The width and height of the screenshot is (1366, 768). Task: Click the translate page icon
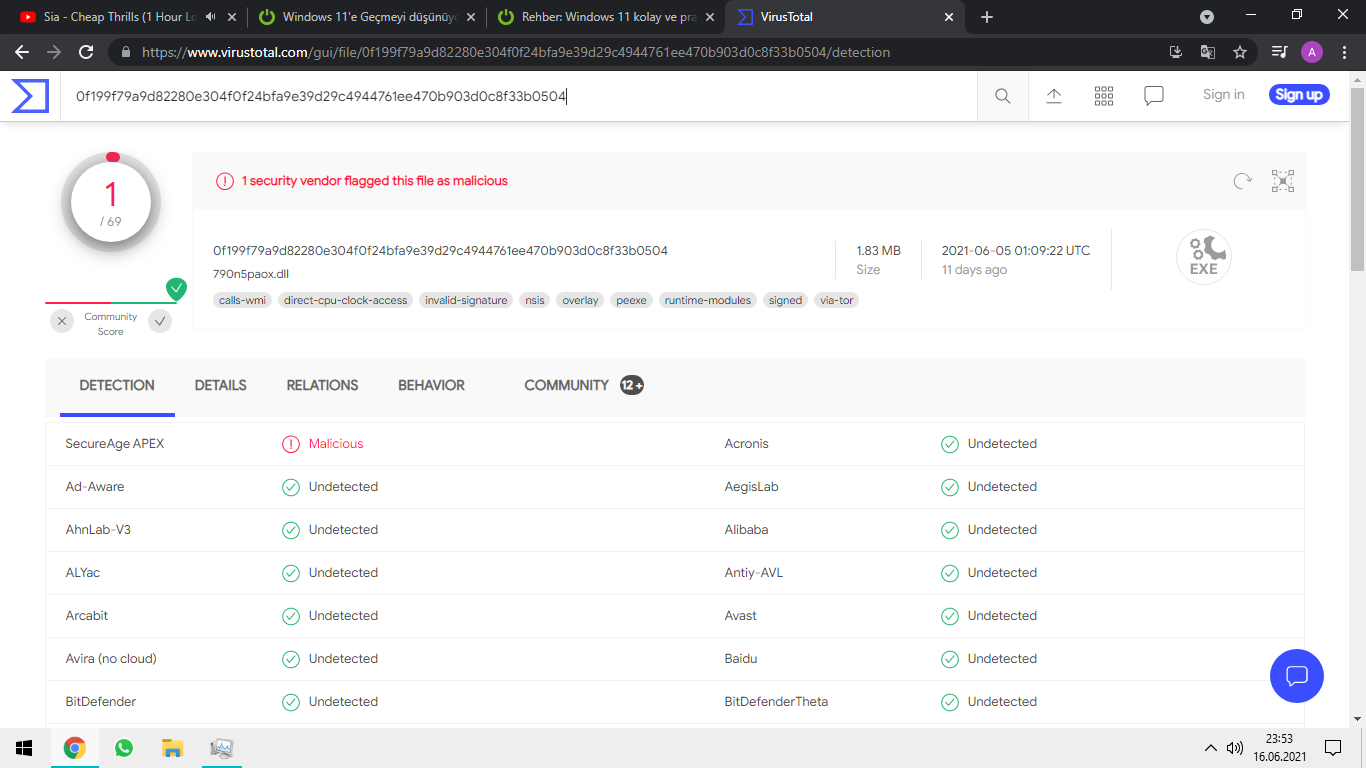[1208, 52]
